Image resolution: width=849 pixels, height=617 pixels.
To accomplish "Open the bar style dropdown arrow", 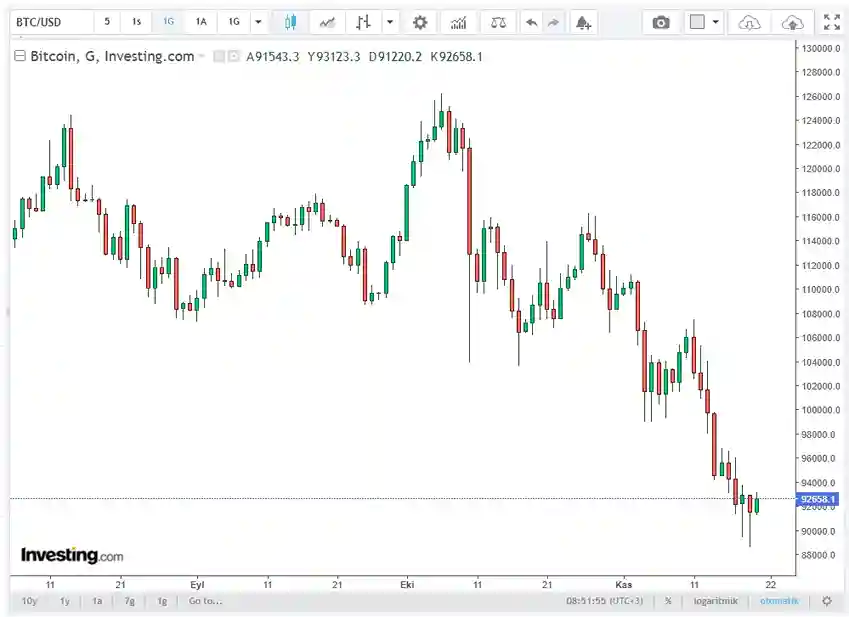I will coord(389,22).
